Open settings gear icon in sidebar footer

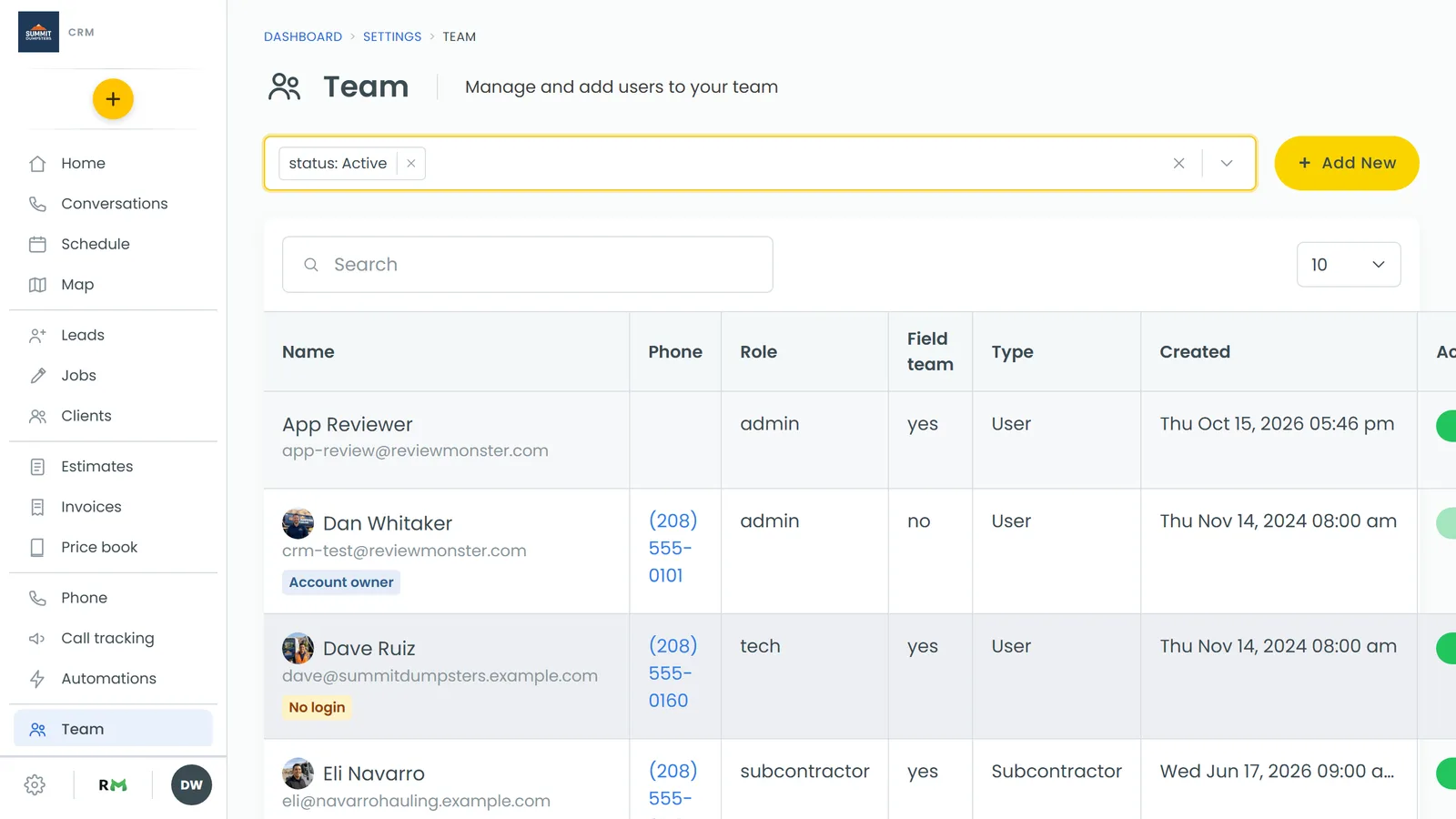tap(35, 785)
